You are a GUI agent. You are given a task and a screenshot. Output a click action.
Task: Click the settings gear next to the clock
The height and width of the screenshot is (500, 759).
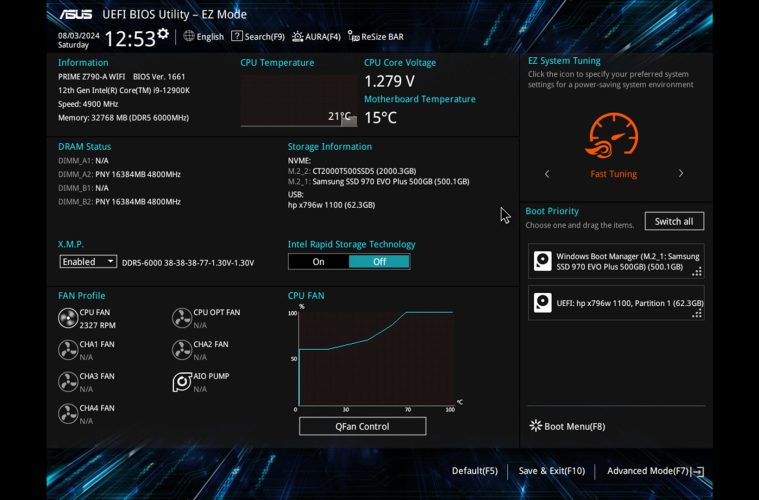(163, 33)
